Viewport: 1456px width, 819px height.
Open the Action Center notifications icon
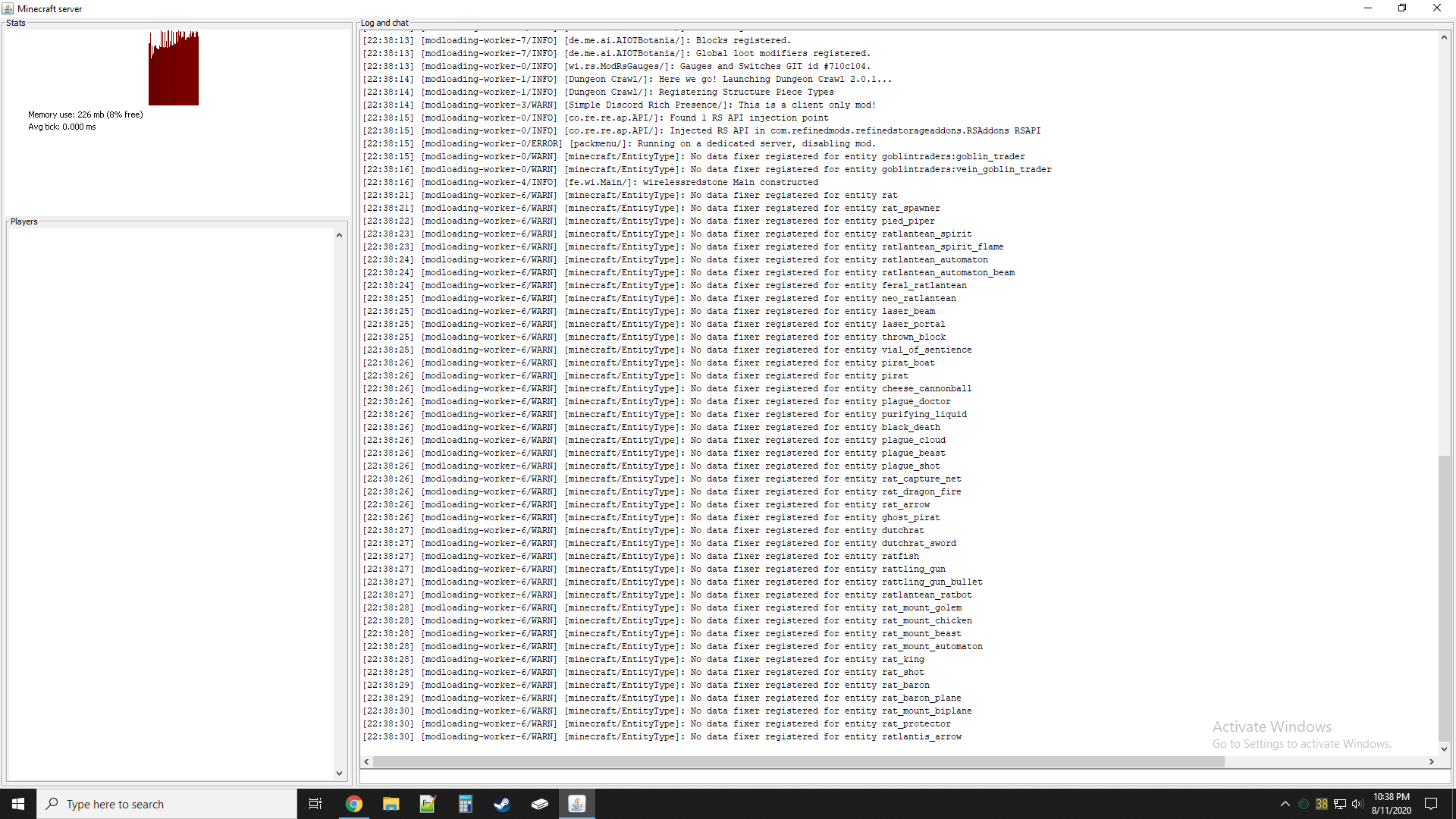pos(1431,804)
